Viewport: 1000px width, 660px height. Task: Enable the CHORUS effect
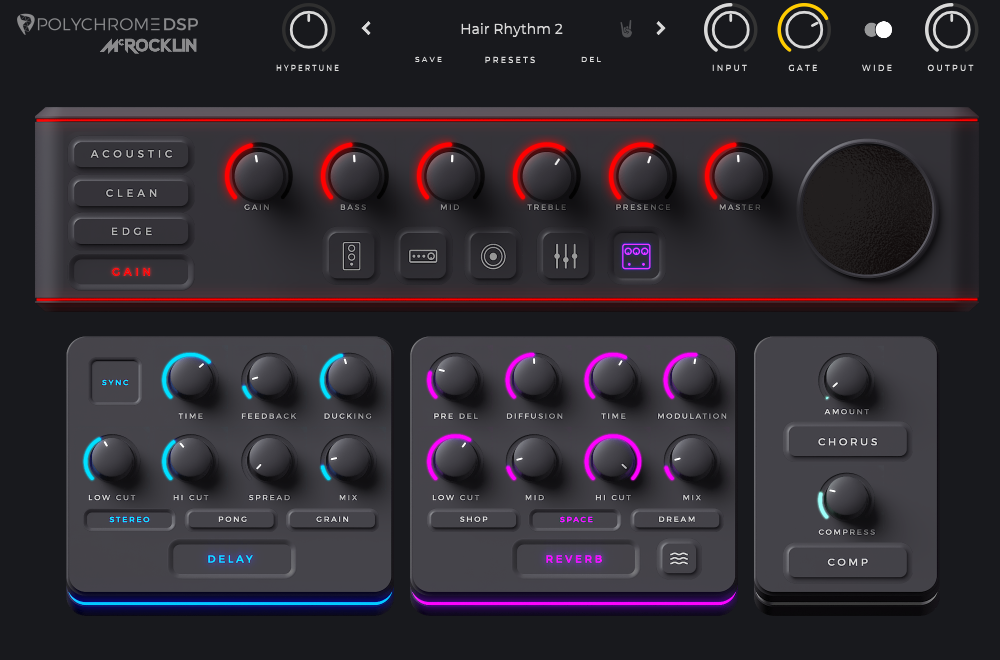pyautogui.click(x=847, y=441)
